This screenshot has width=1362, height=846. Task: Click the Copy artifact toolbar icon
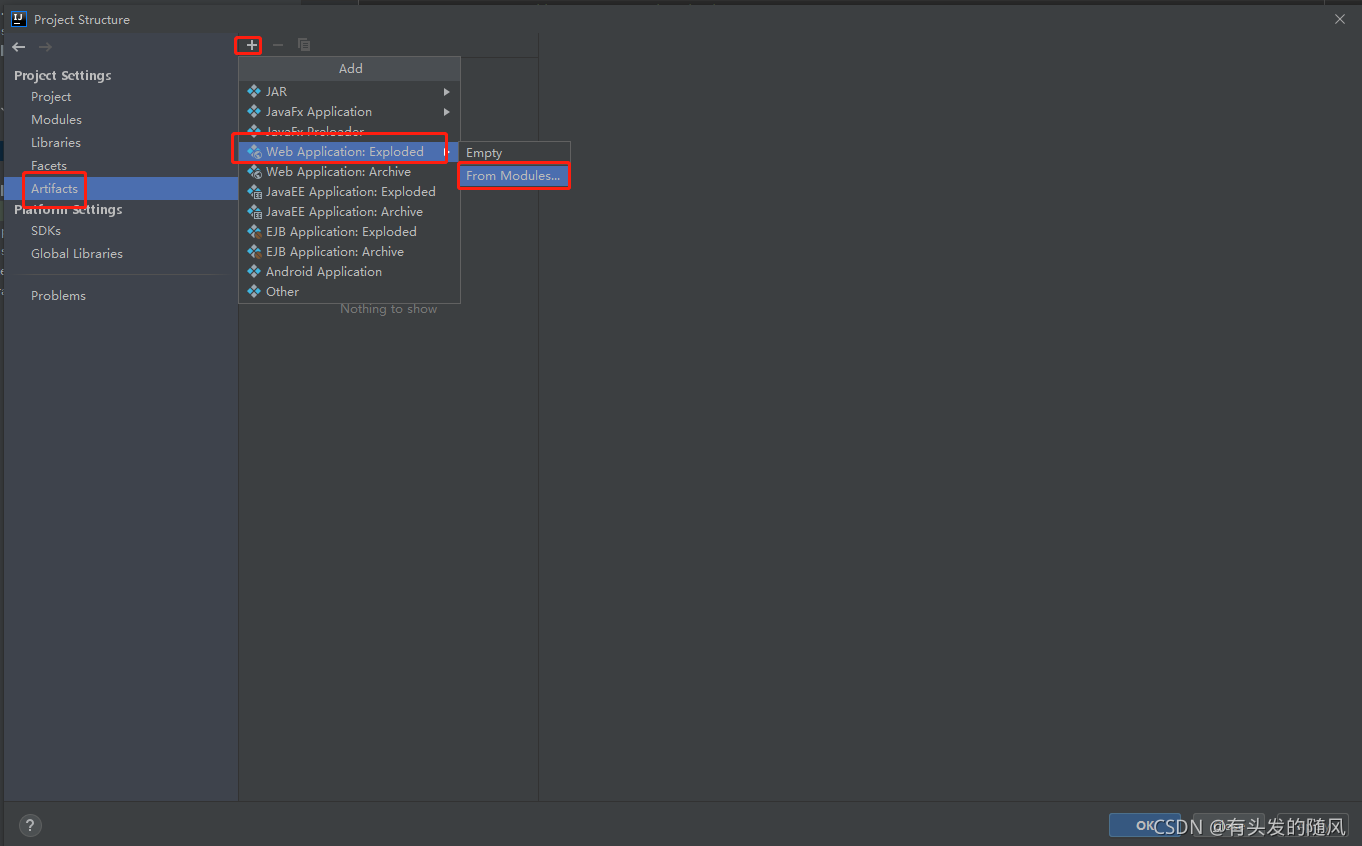pos(304,45)
